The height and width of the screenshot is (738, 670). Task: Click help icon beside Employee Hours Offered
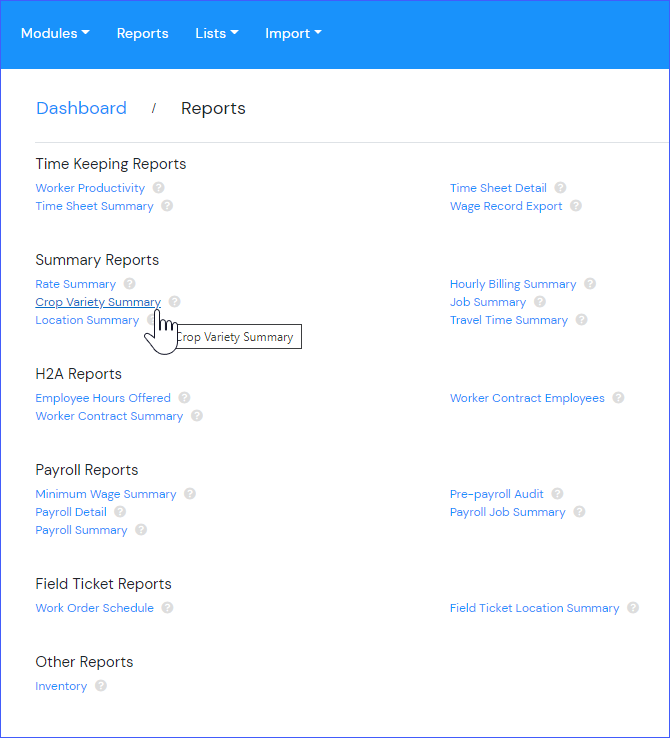tap(184, 398)
